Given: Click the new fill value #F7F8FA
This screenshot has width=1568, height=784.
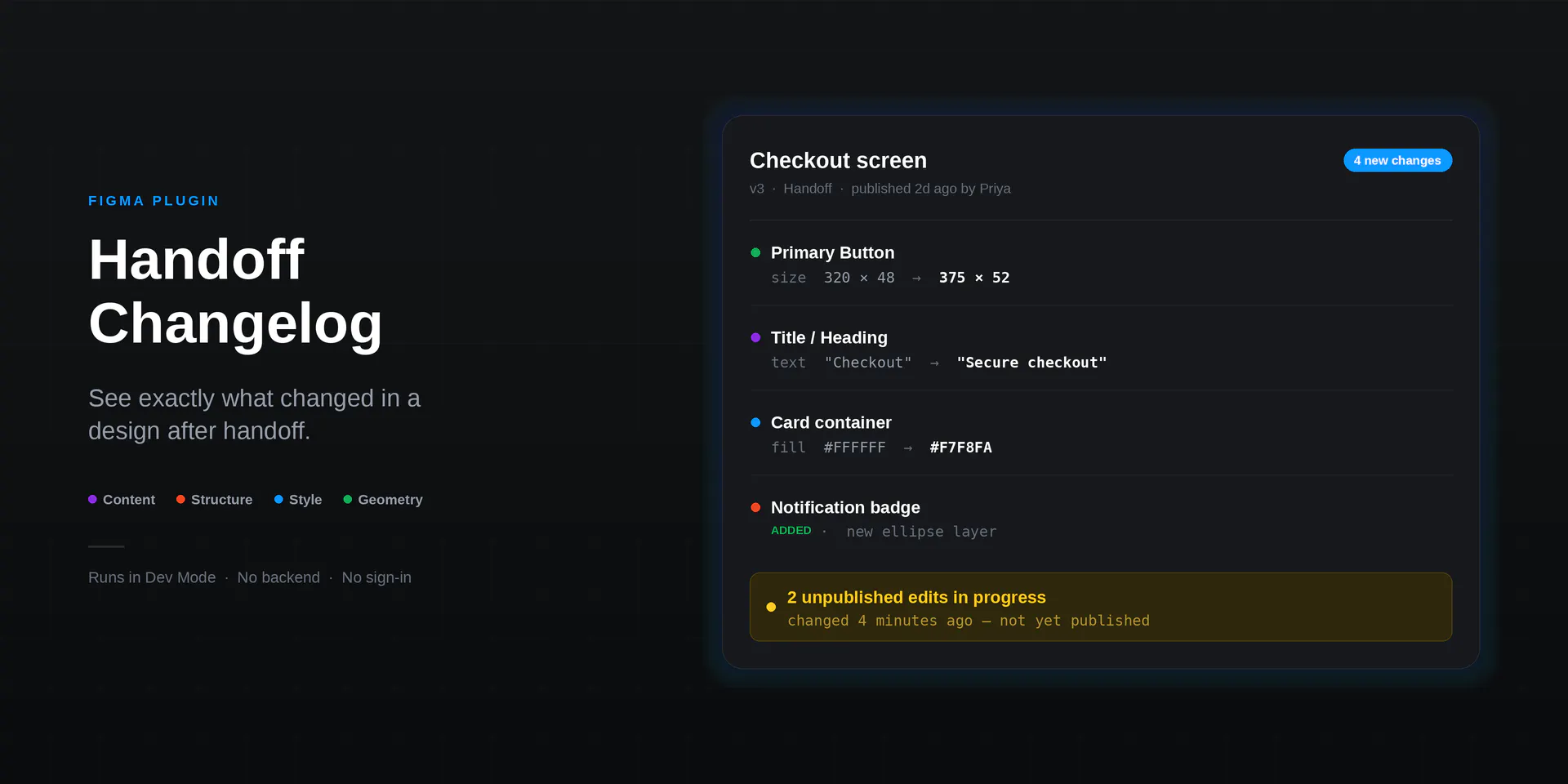Looking at the screenshot, I should (961, 448).
